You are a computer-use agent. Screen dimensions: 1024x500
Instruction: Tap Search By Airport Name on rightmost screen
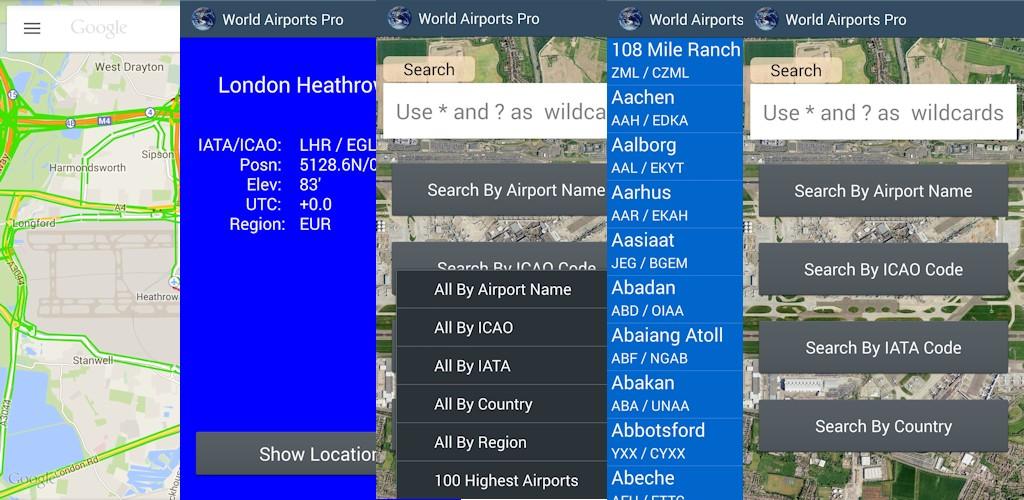(x=883, y=191)
